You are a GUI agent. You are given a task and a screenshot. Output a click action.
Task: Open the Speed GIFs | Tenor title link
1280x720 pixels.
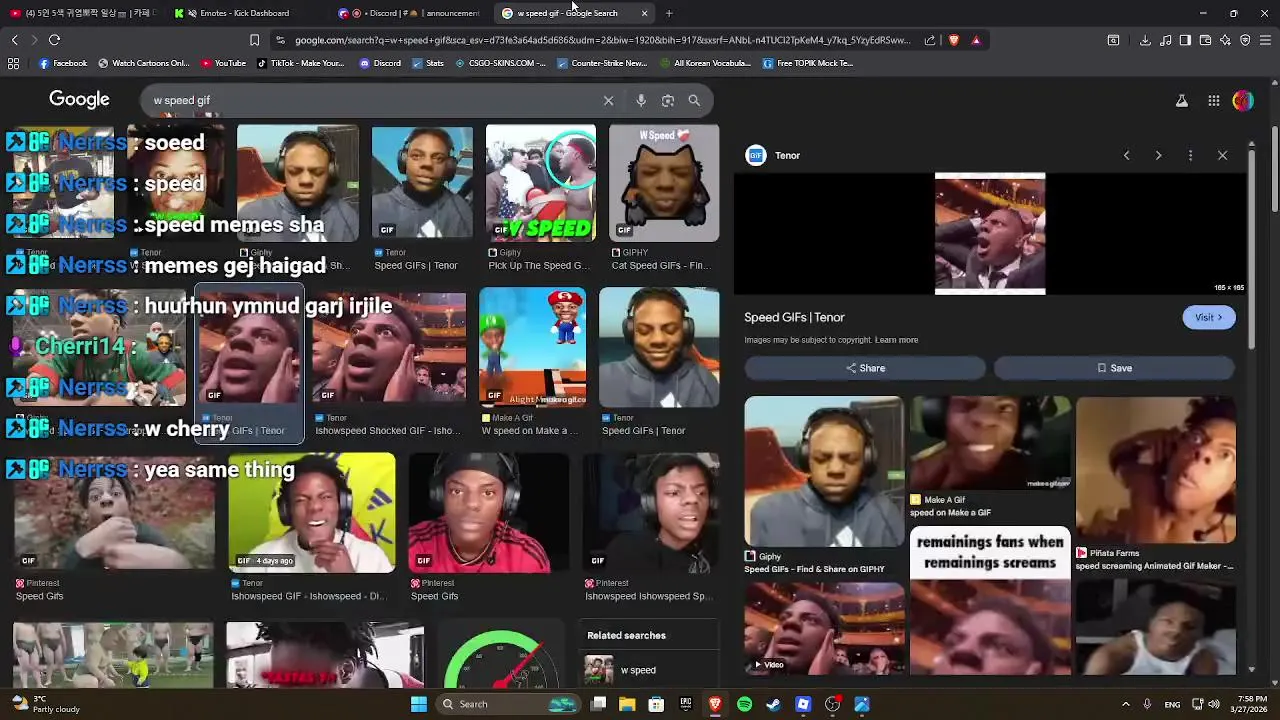[794, 317]
